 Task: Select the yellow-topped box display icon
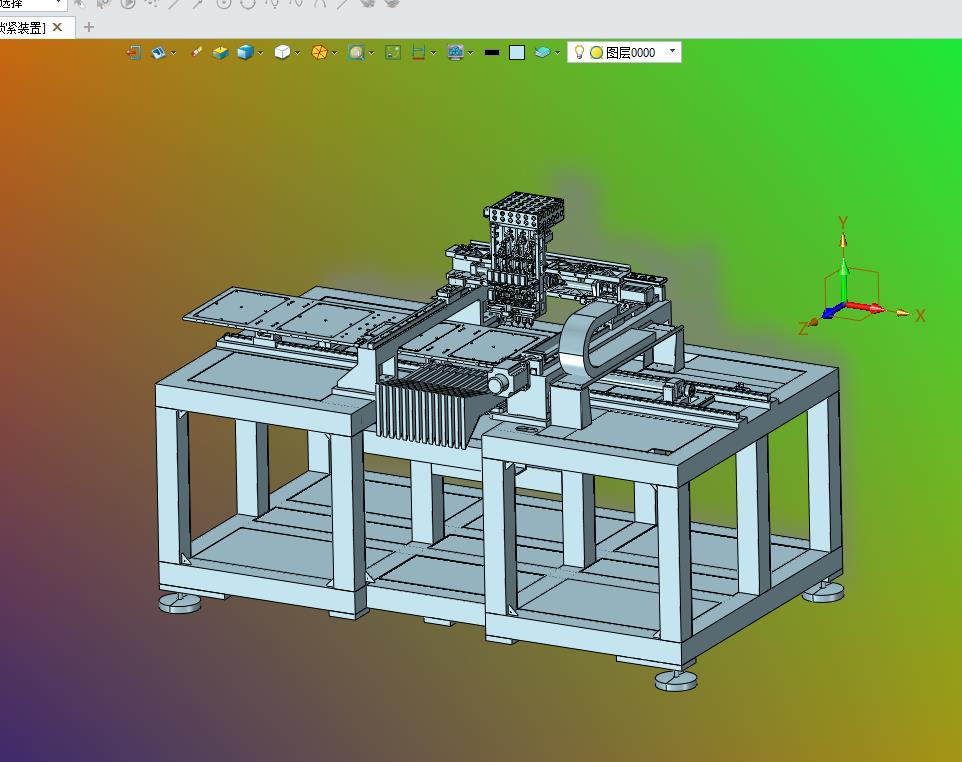coord(220,52)
